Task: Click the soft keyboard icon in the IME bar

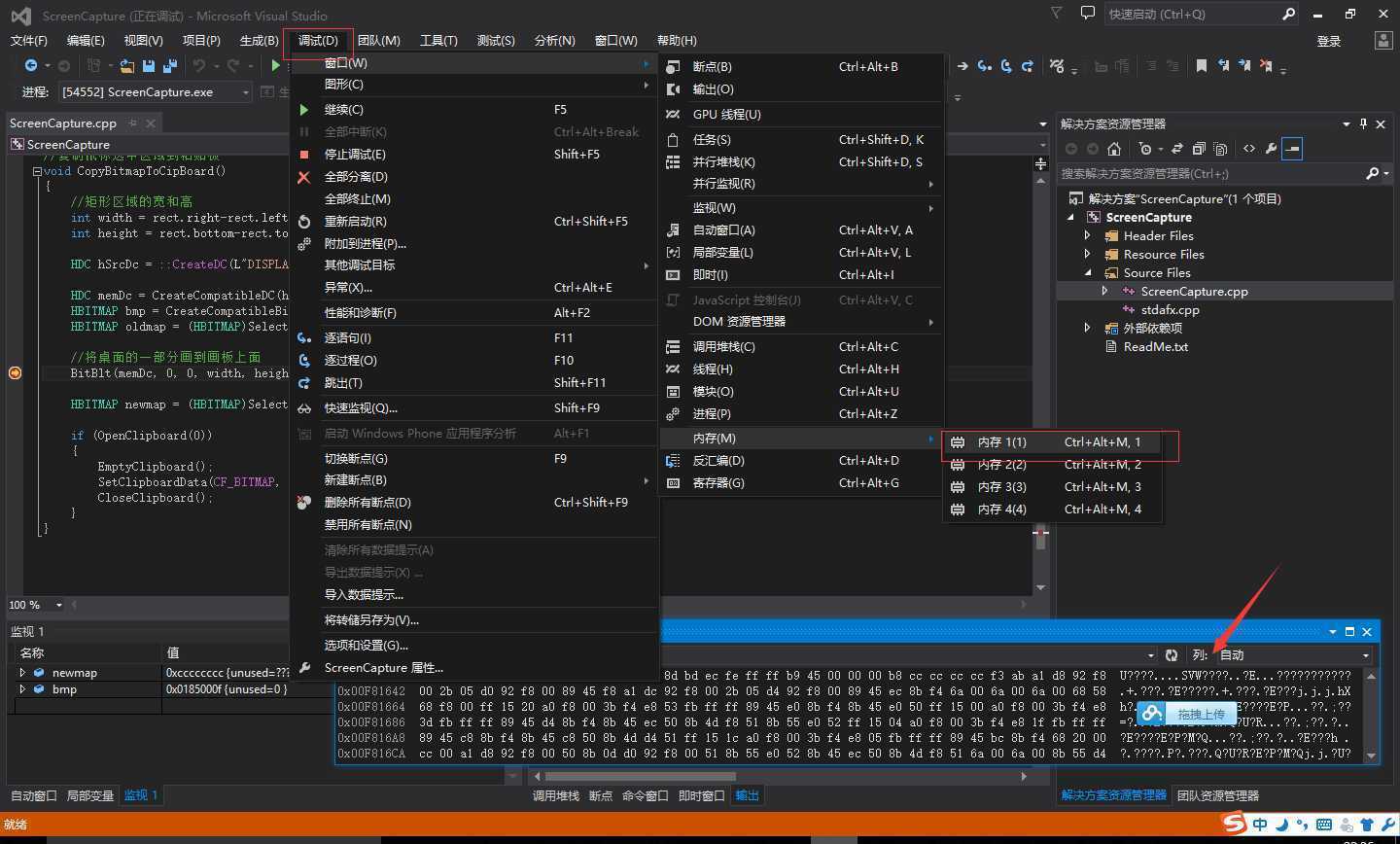Action: [1324, 825]
